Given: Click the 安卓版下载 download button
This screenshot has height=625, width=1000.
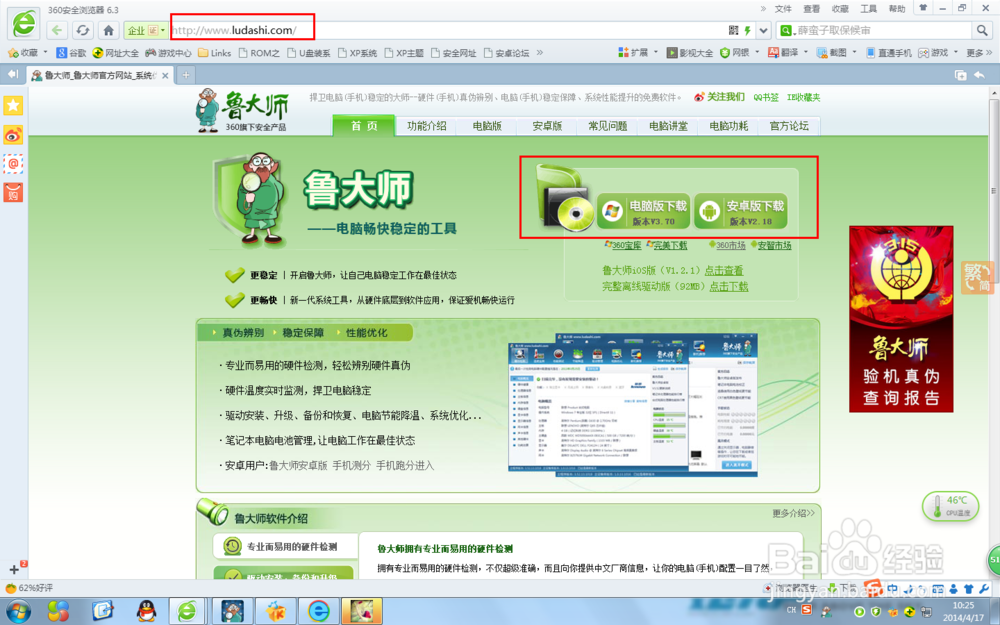Looking at the screenshot, I should [741, 211].
